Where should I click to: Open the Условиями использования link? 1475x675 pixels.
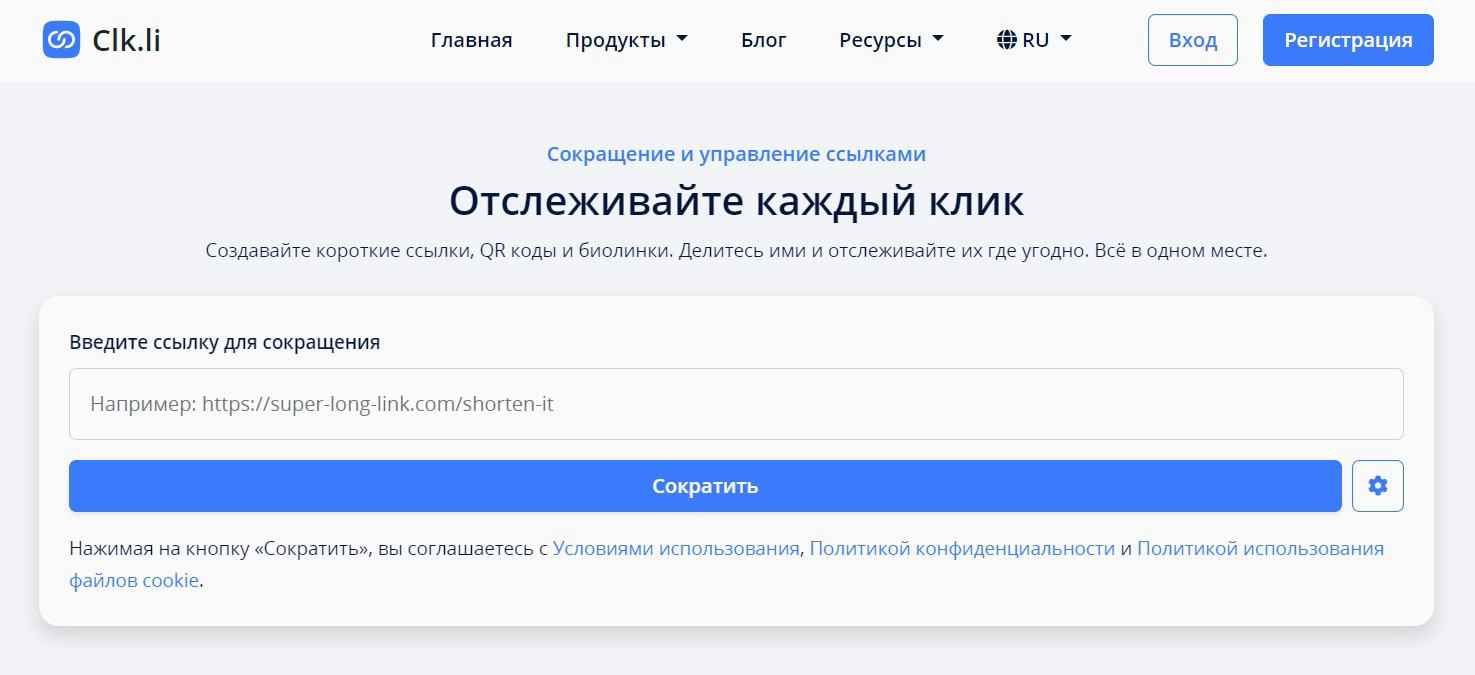coord(675,548)
